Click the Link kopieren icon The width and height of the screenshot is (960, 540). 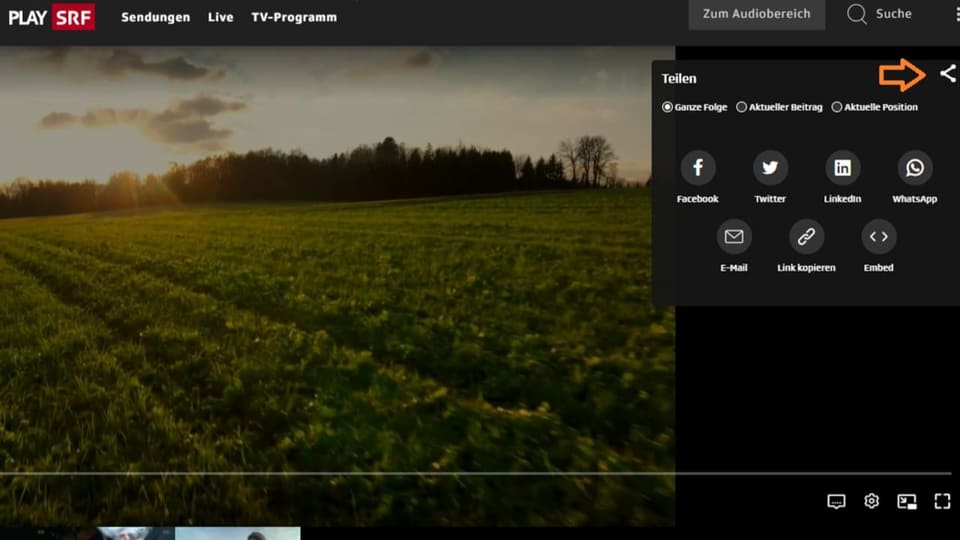click(806, 237)
